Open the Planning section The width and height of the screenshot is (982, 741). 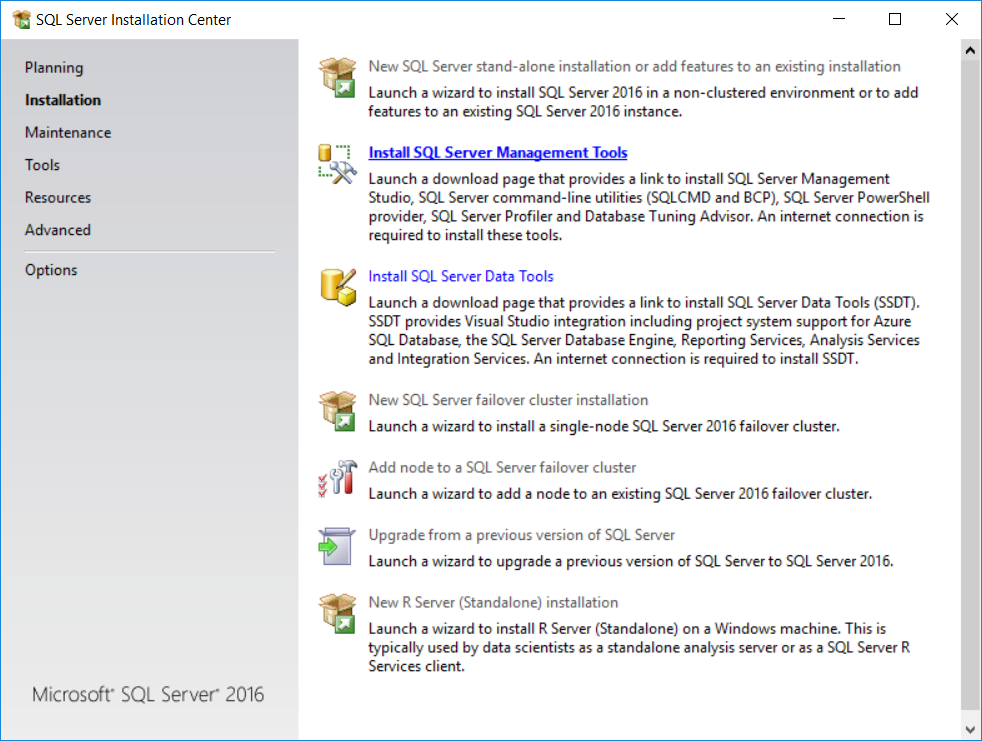point(54,68)
